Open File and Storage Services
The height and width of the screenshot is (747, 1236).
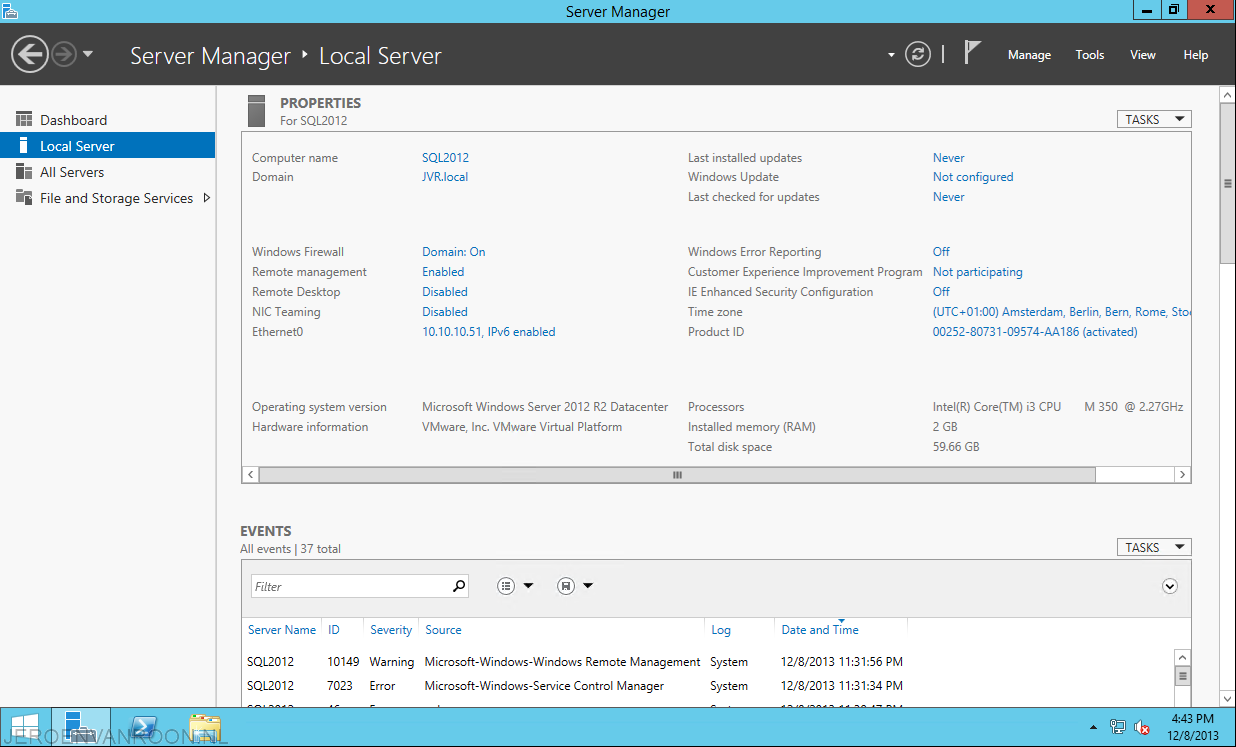[107, 198]
